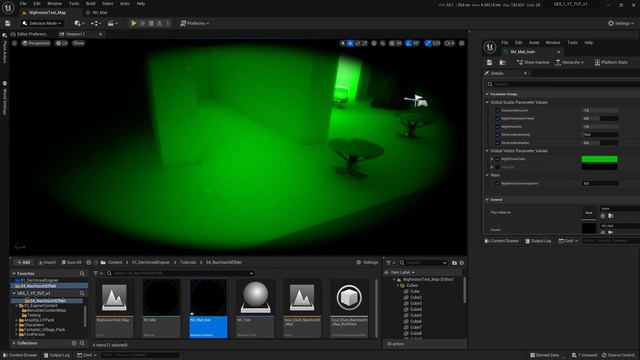The image size is (640, 360).
Task: Toggle grid snapping in viewport toolbar
Action: (x=391, y=43)
